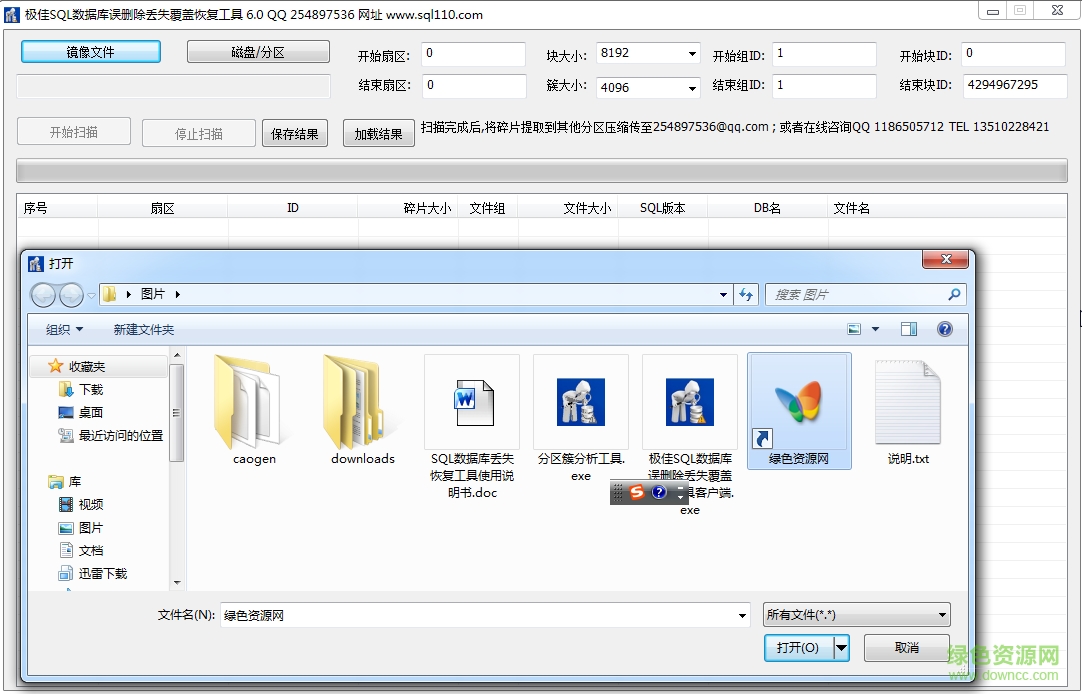Expand the views dropdown arrow in the dialog toolbar
The height and width of the screenshot is (694, 1082).
point(875,328)
